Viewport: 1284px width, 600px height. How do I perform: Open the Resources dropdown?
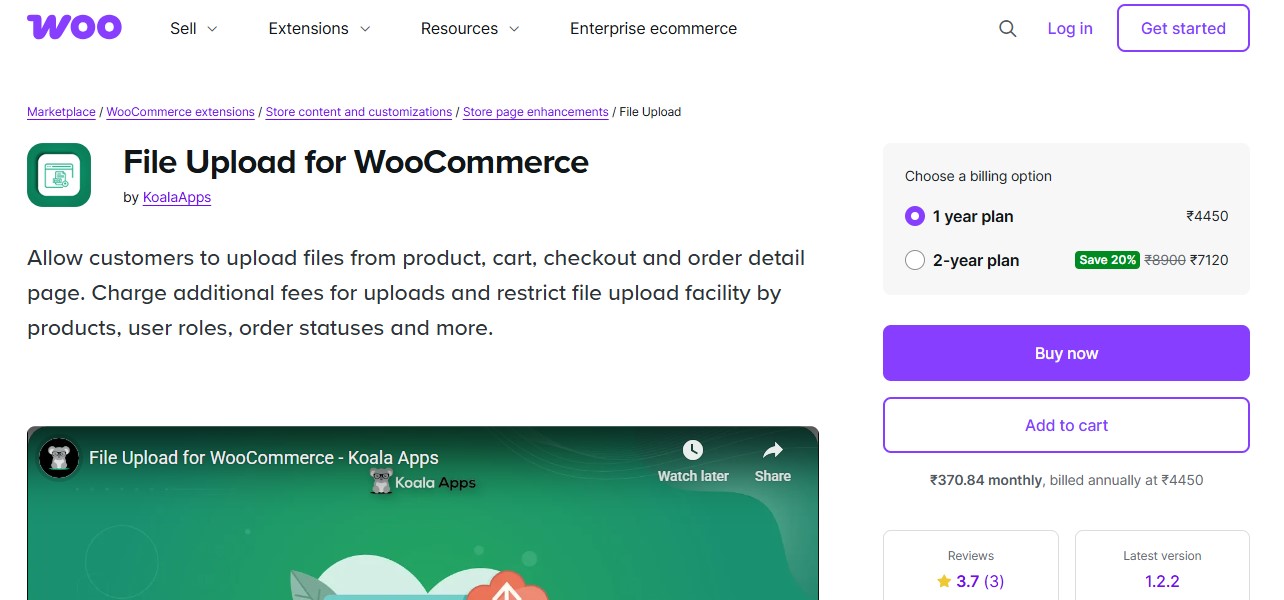(x=469, y=29)
